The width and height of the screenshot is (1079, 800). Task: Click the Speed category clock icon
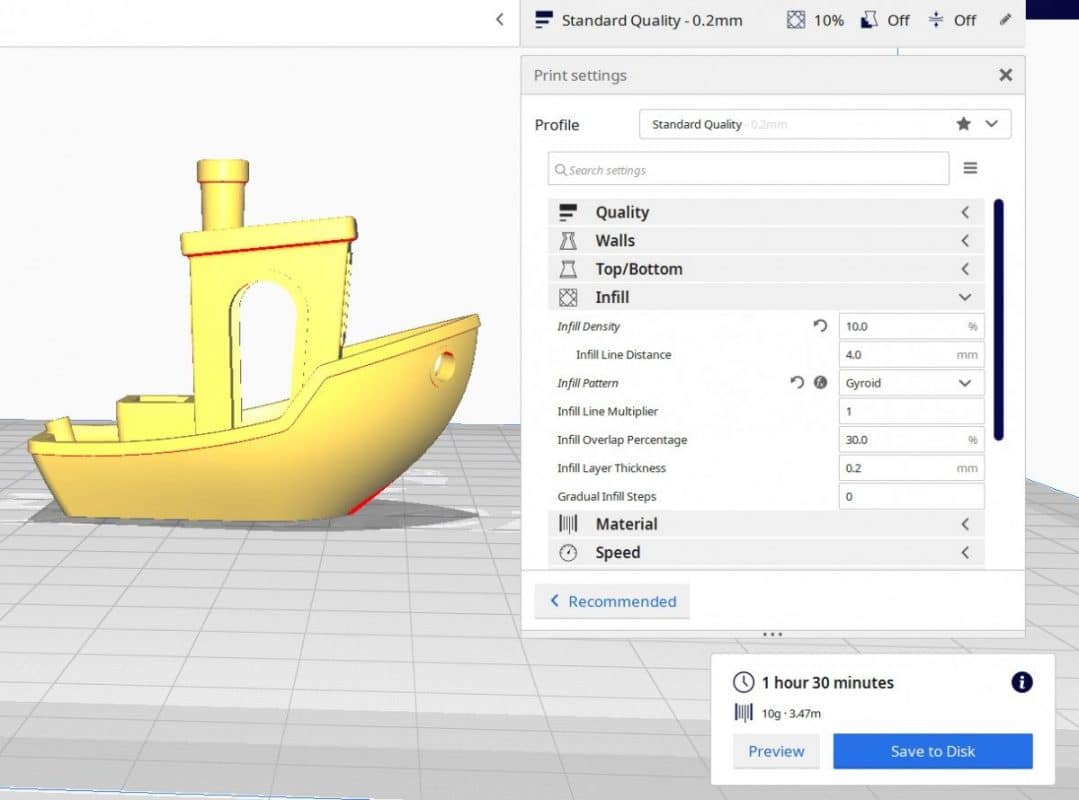pos(568,552)
